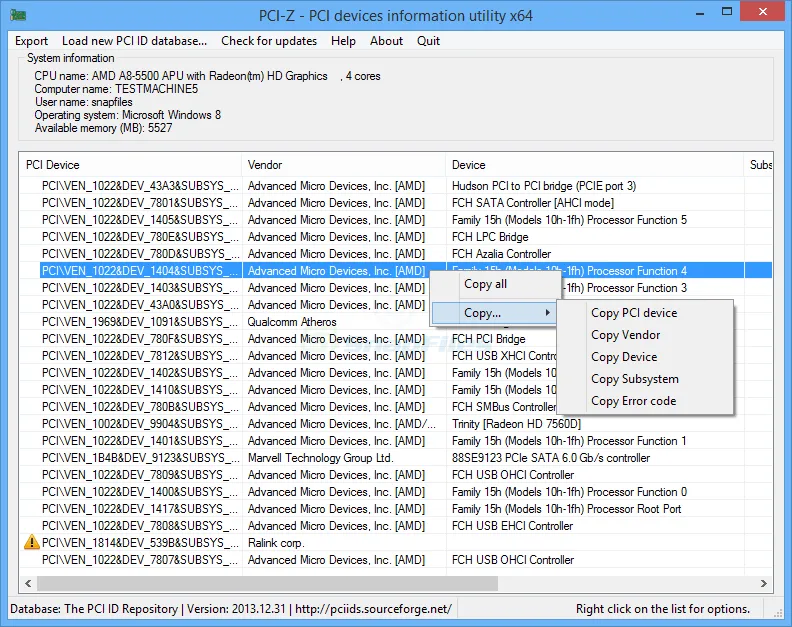Click the warning icon beside the Ralink device row
The width and height of the screenshot is (792, 627).
[32, 542]
